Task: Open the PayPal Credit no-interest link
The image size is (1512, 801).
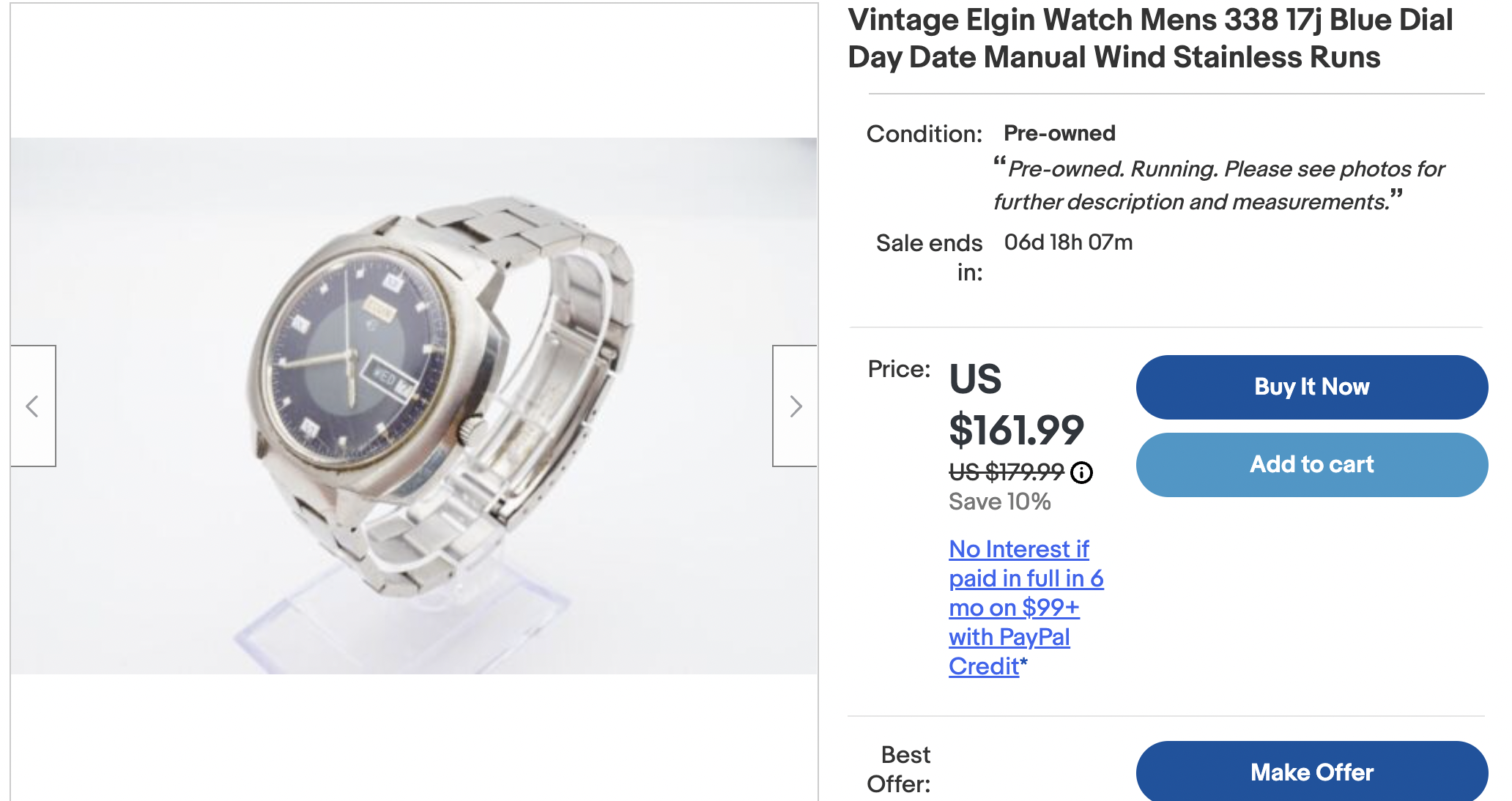Action: click(x=1024, y=607)
